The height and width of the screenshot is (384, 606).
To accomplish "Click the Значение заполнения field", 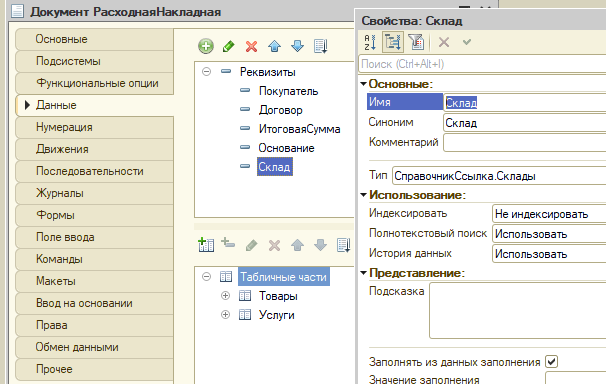I will pos(576,379).
